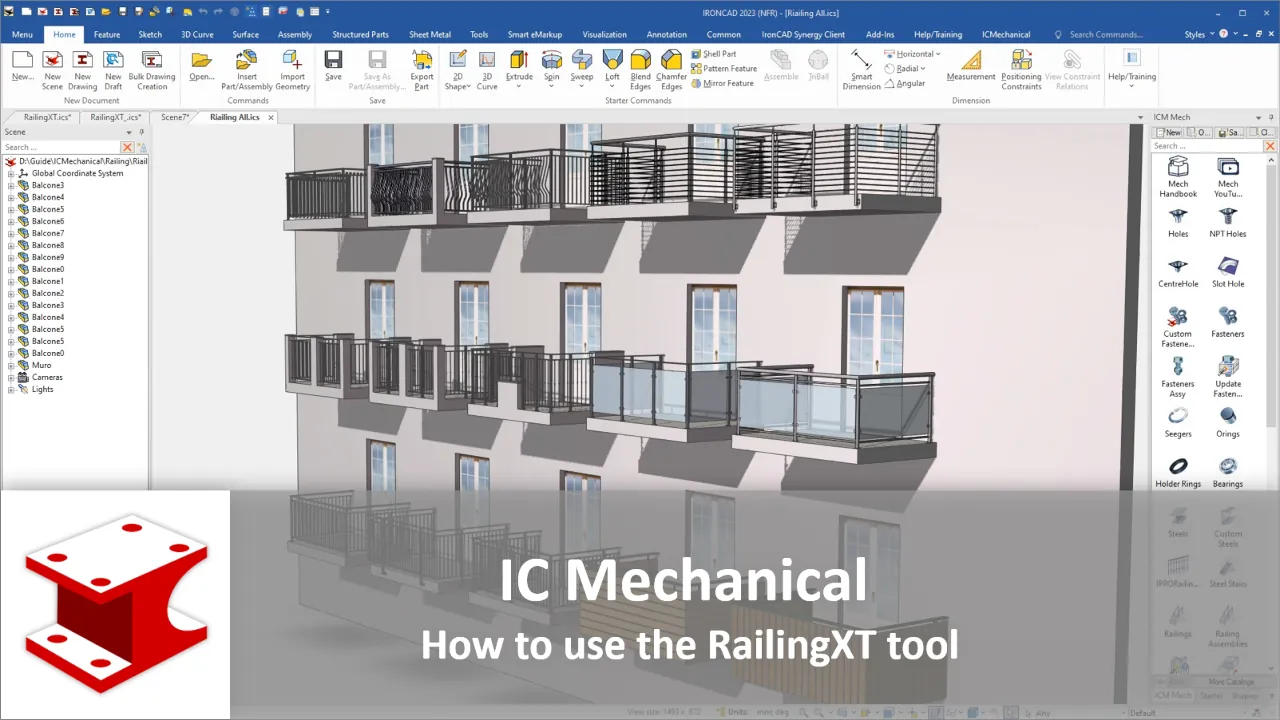Close the Railing All.ics document tab

click(271, 117)
